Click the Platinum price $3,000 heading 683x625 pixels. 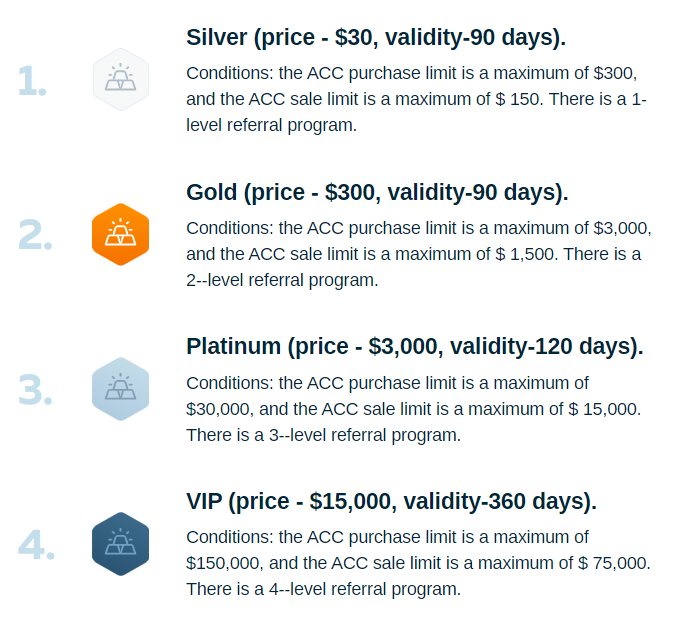(414, 347)
